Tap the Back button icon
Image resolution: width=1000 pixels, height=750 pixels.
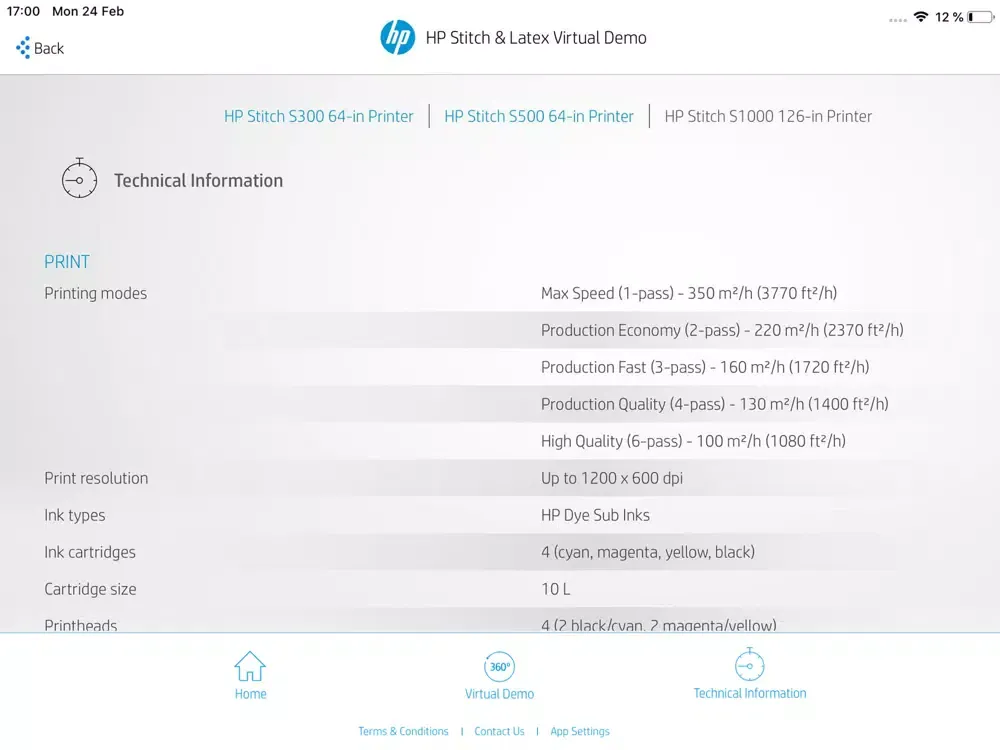pos(24,48)
